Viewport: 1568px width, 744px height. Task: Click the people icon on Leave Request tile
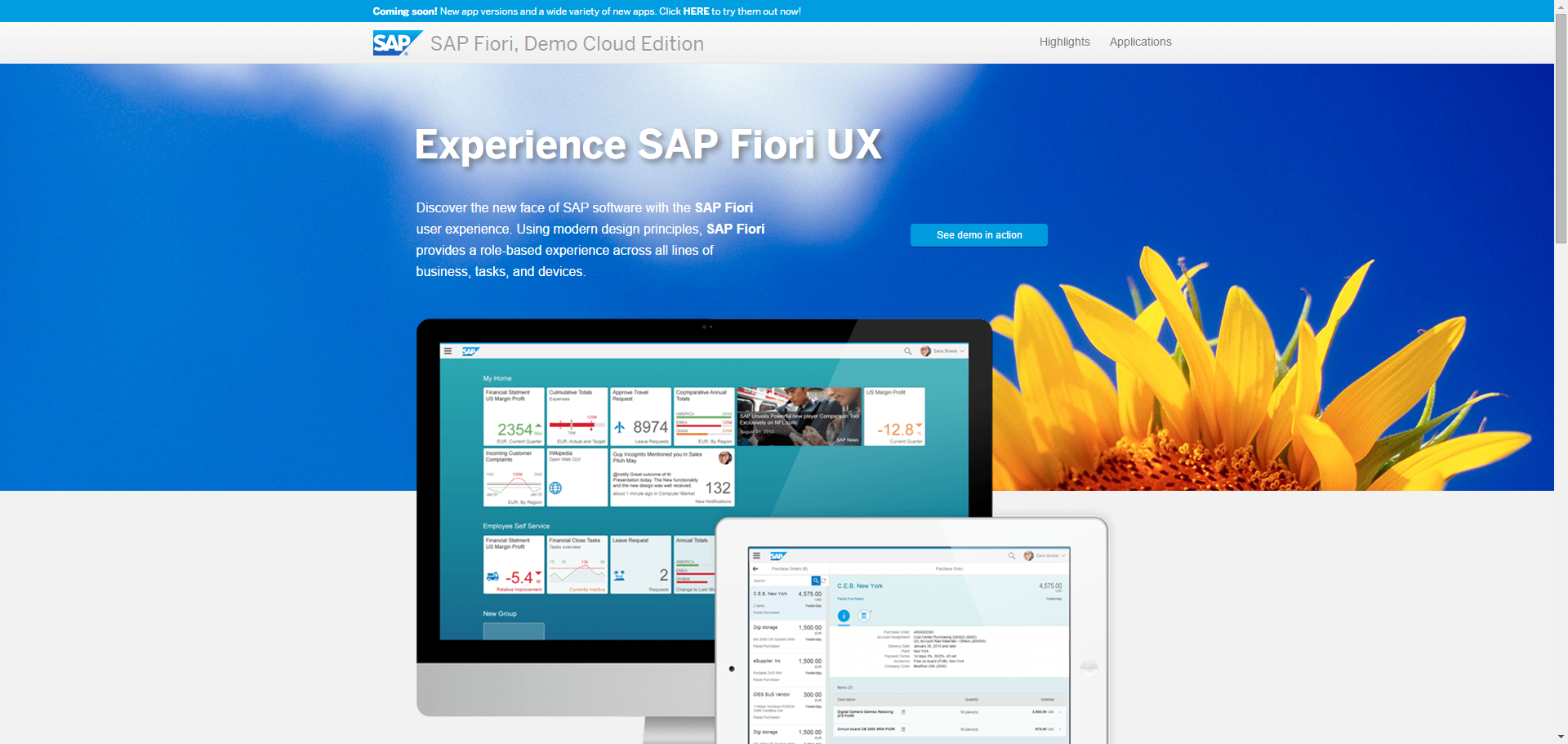tap(620, 576)
